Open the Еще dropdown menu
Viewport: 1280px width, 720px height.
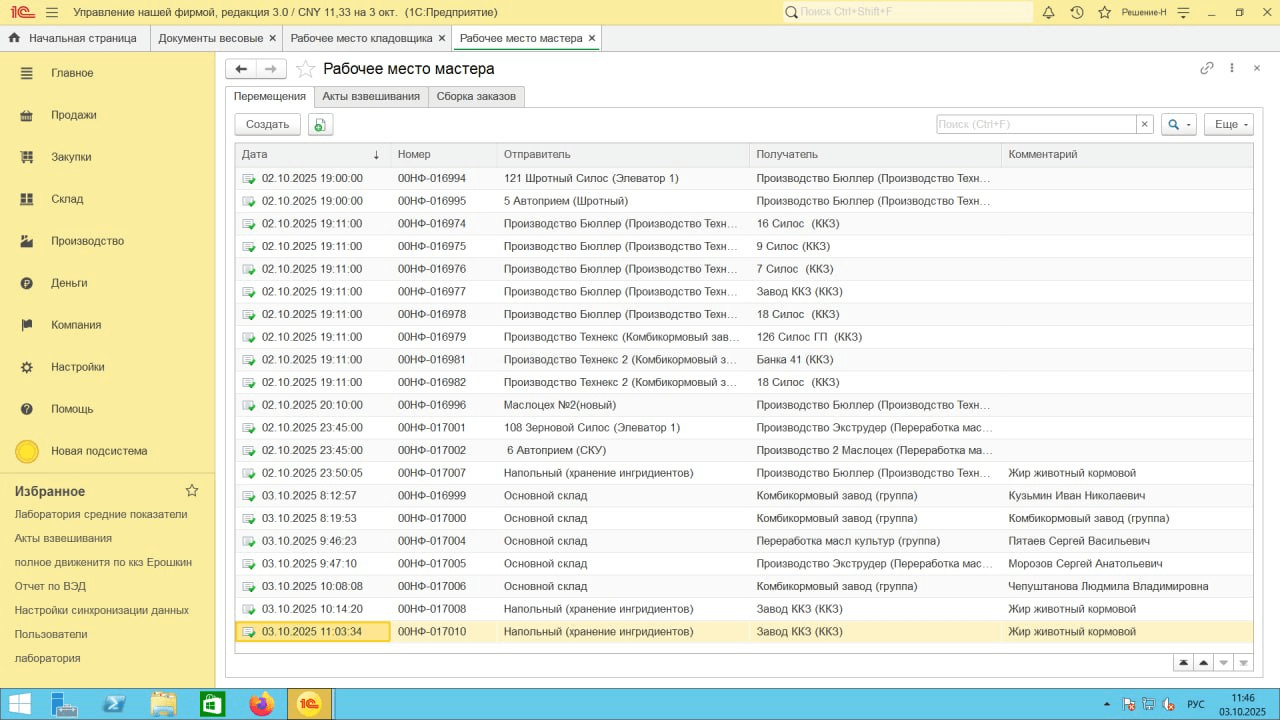click(x=1228, y=124)
